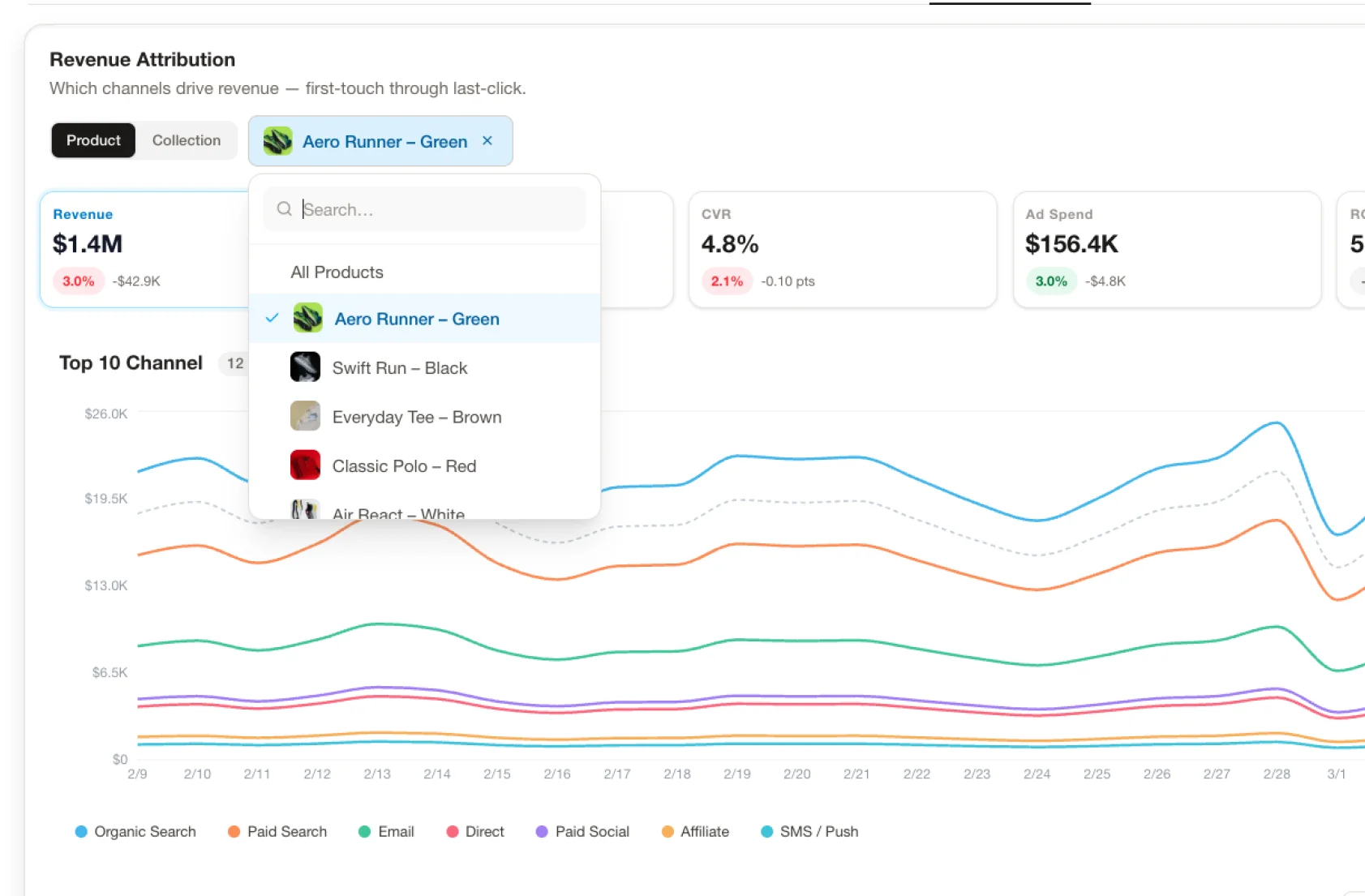Click the $156.4K ad spend value

[x=1071, y=243]
